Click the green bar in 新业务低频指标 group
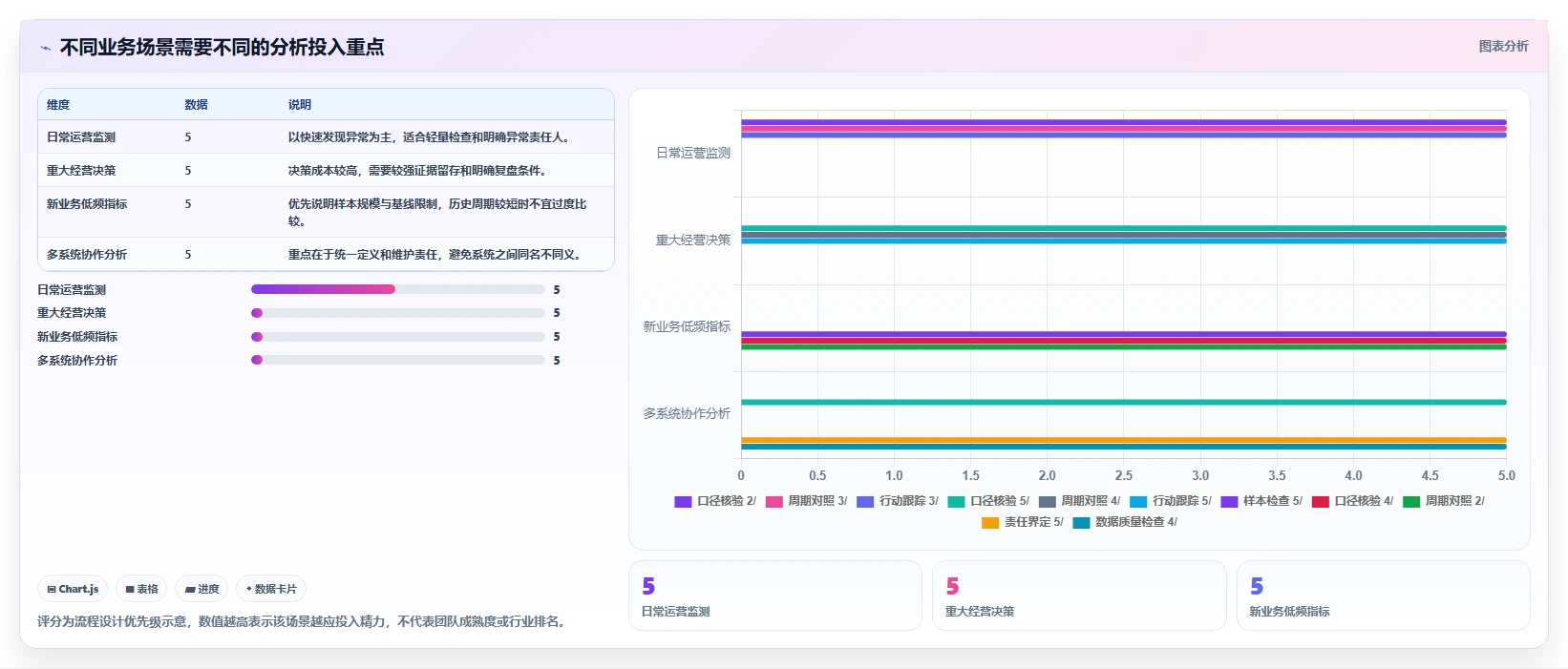The width and height of the screenshot is (1568, 669). coord(1124,346)
